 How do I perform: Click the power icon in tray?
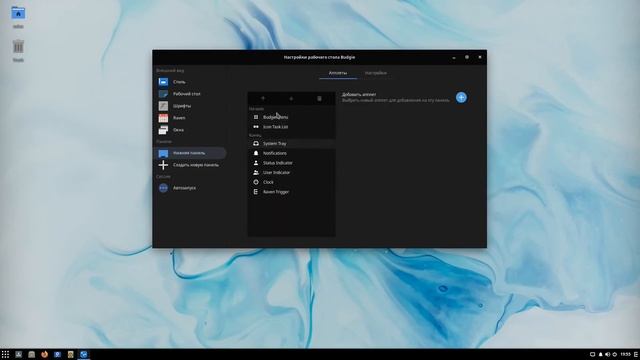tap(614, 354)
